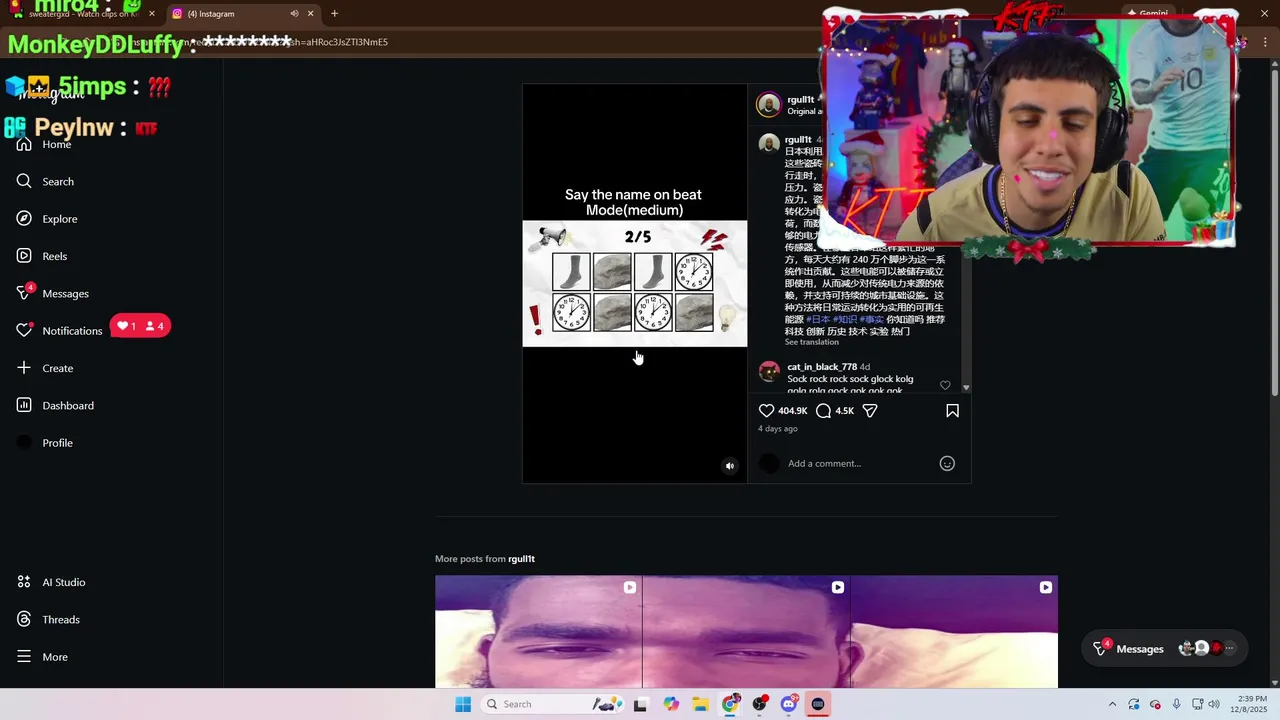Open Profile from sidebar
This screenshot has height=720, width=1280.
(x=44, y=442)
